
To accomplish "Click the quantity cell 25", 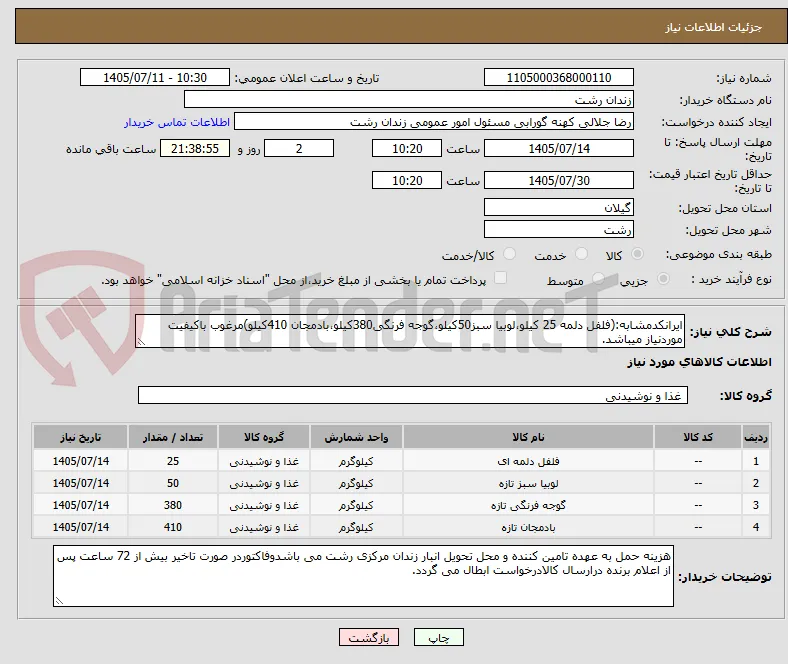I will (x=173, y=461).
